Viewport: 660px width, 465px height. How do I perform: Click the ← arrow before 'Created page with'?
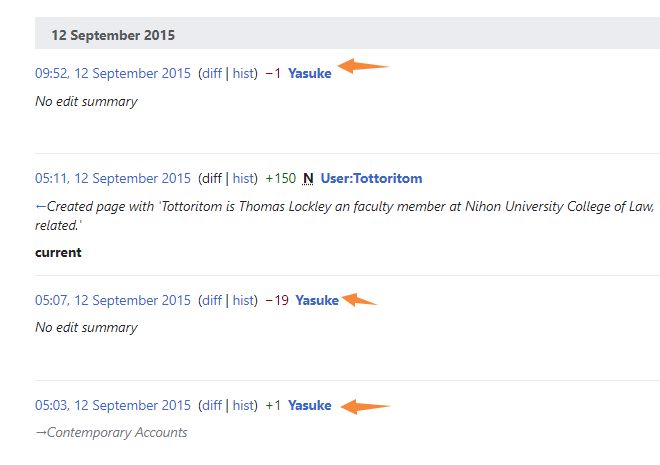coord(41,205)
